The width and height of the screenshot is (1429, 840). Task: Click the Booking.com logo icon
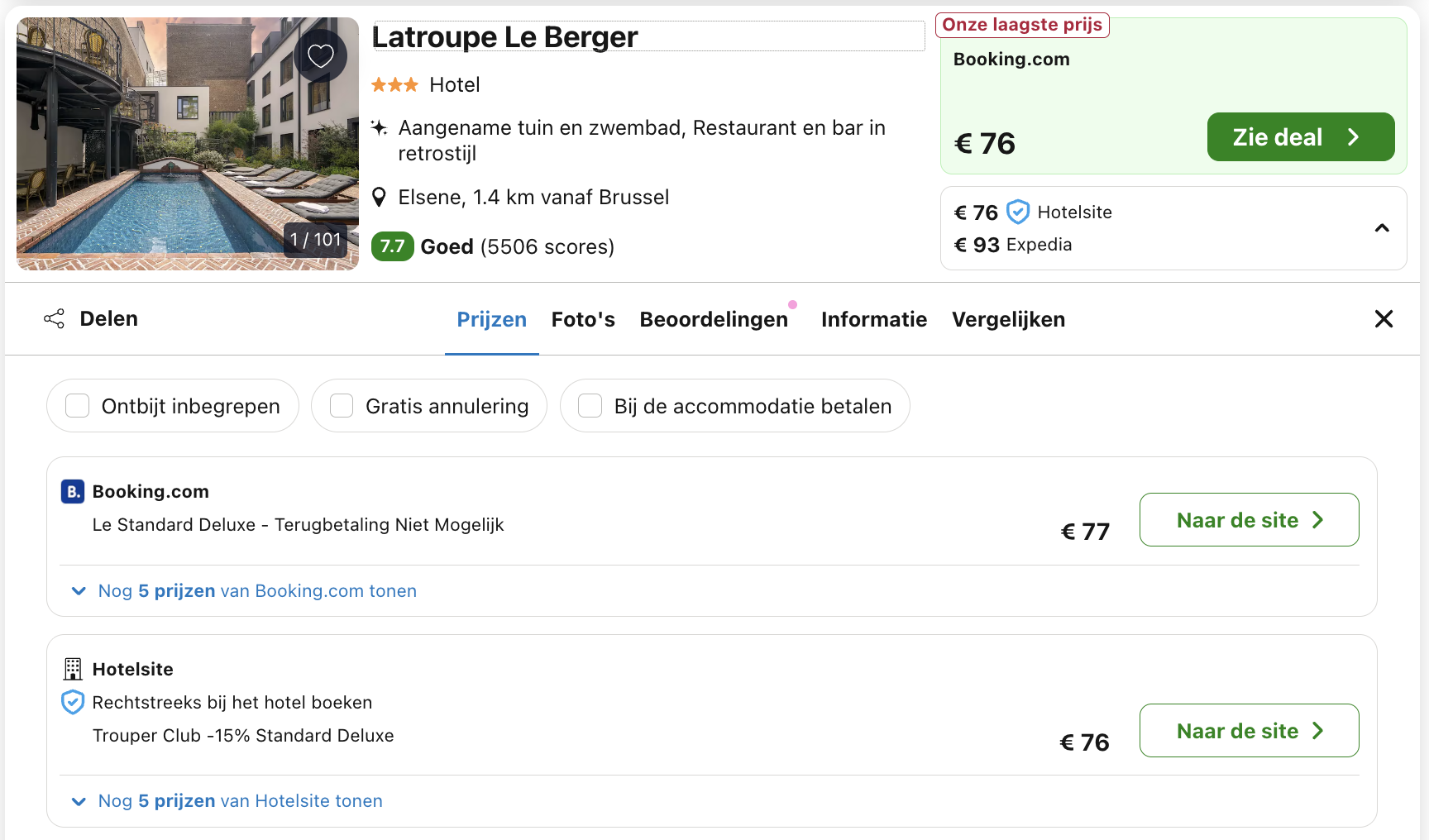click(73, 490)
